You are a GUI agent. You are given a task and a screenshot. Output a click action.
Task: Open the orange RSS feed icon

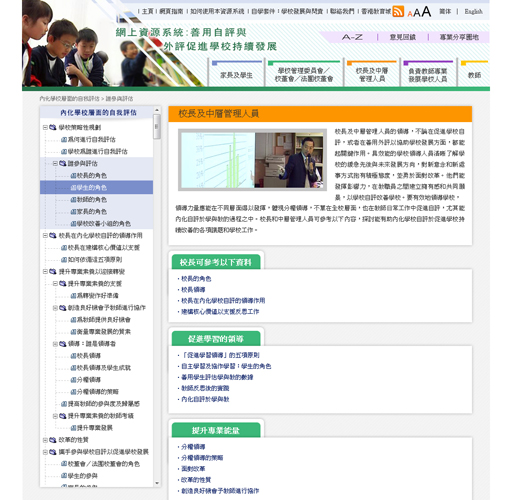[398, 11]
